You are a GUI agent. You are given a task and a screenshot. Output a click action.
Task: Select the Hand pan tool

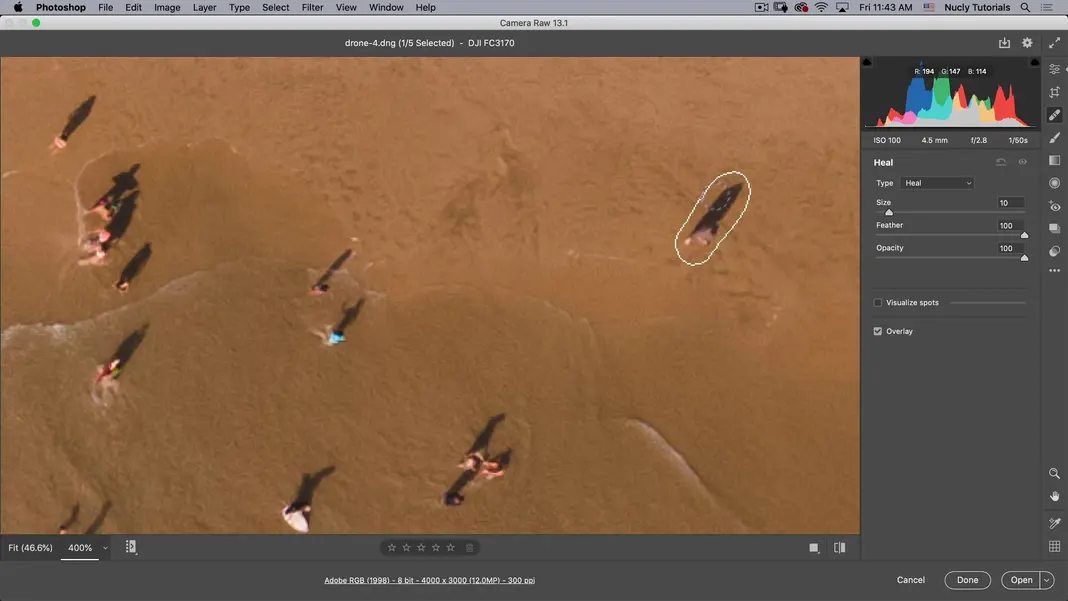(x=1054, y=496)
